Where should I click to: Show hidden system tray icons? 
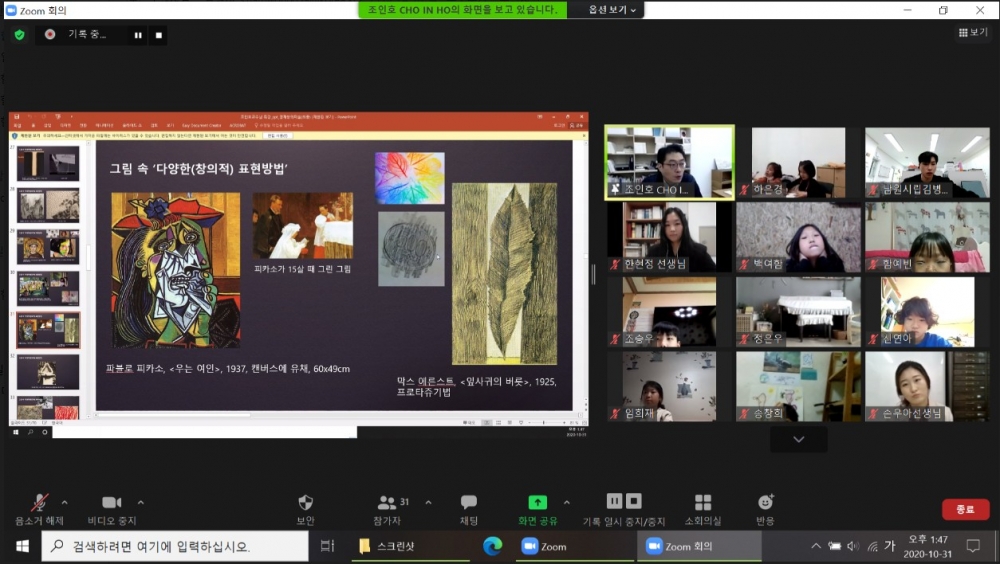[816, 546]
